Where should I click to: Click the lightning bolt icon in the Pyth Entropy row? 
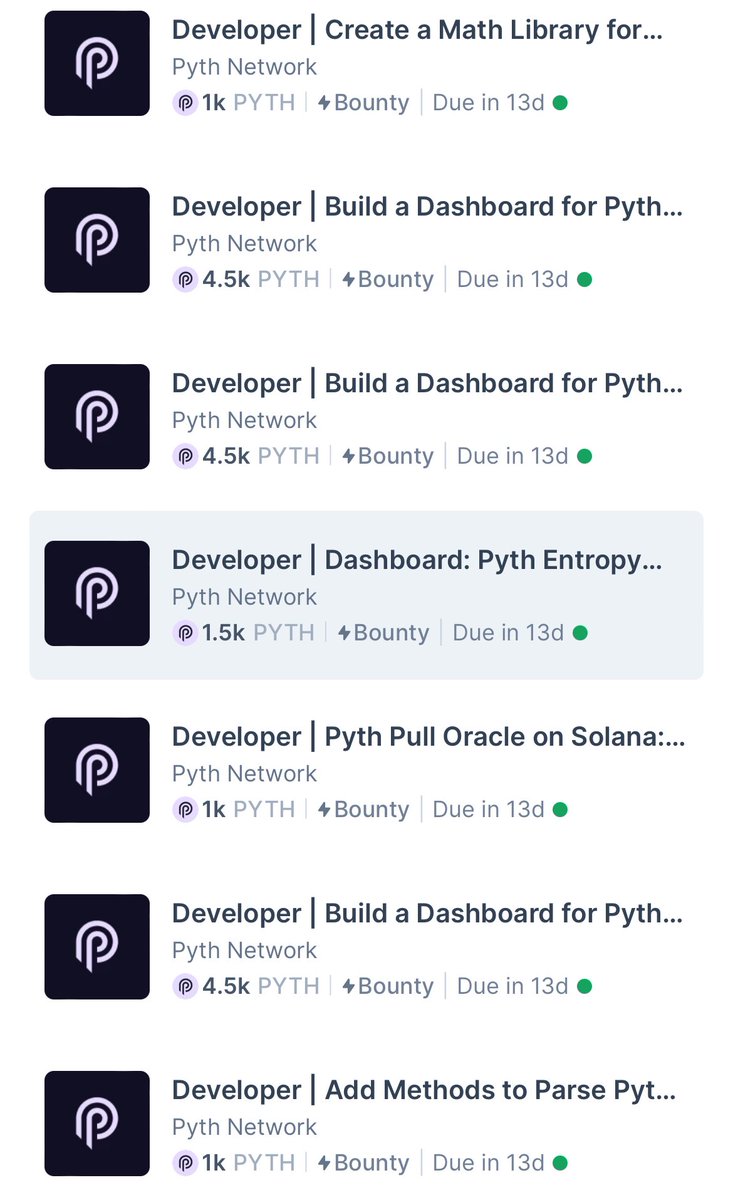344,633
